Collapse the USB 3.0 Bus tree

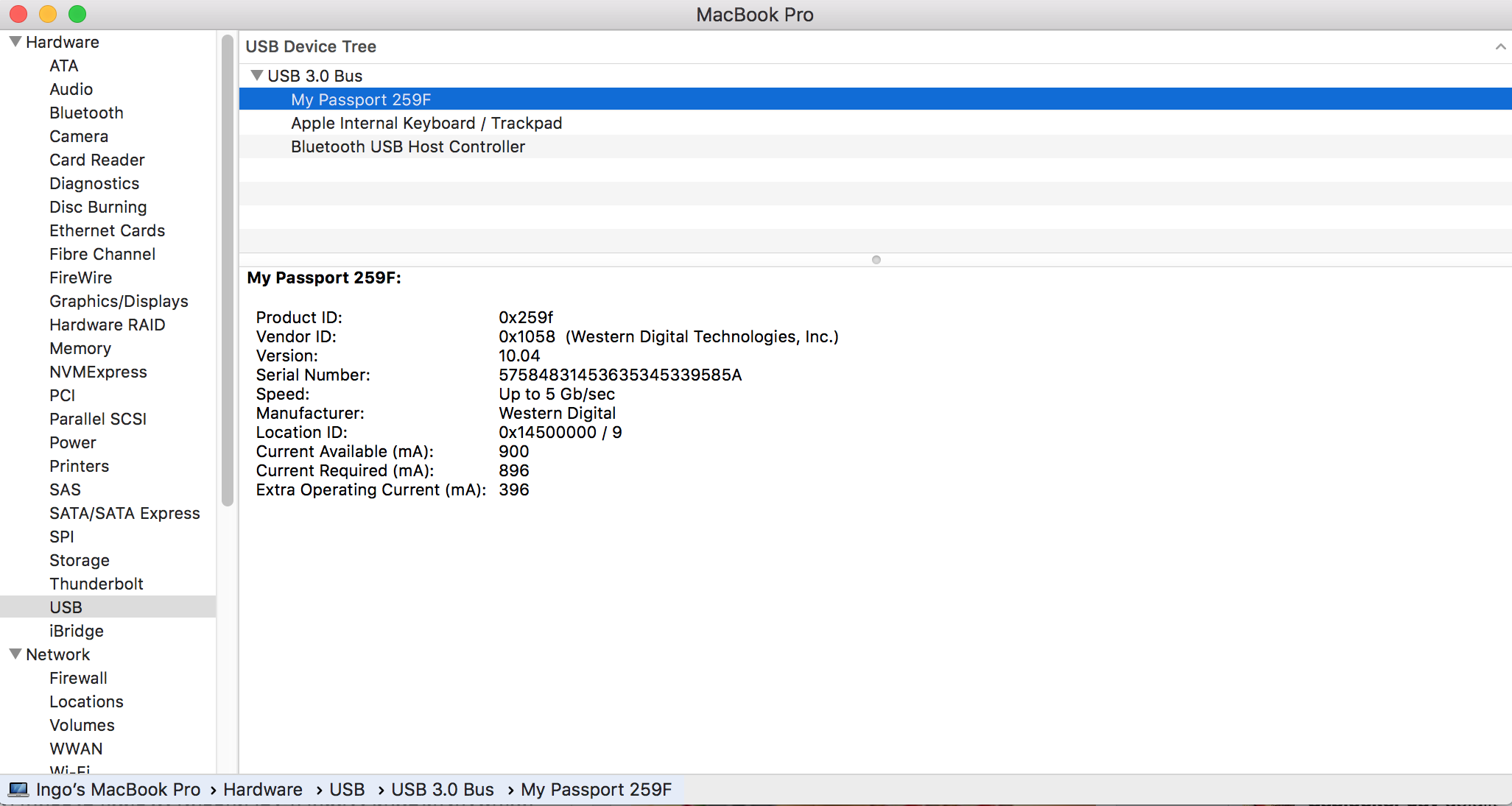256,76
